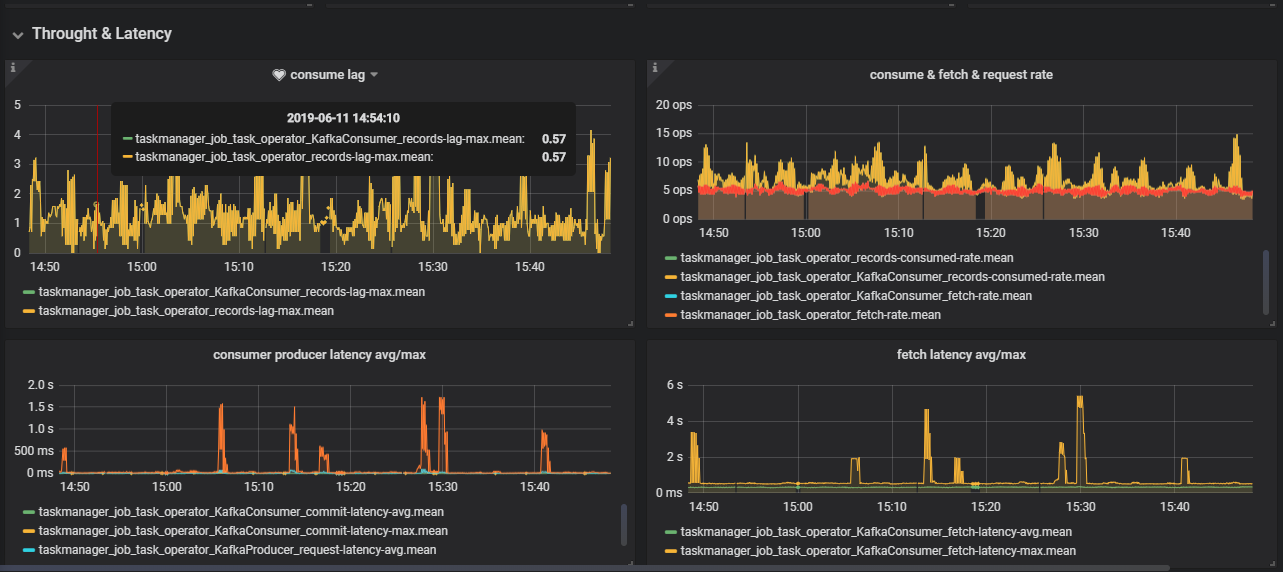
Task: Click 6 s axis label in fetch latency chart
Action: pyautogui.click(x=674, y=385)
